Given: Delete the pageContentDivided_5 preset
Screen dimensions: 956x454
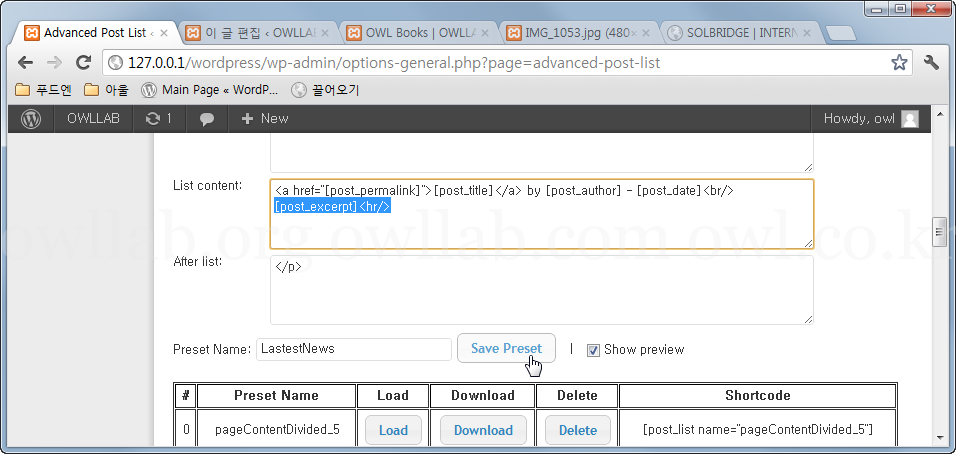Looking at the screenshot, I should pyautogui.click(x=577, y=430).
